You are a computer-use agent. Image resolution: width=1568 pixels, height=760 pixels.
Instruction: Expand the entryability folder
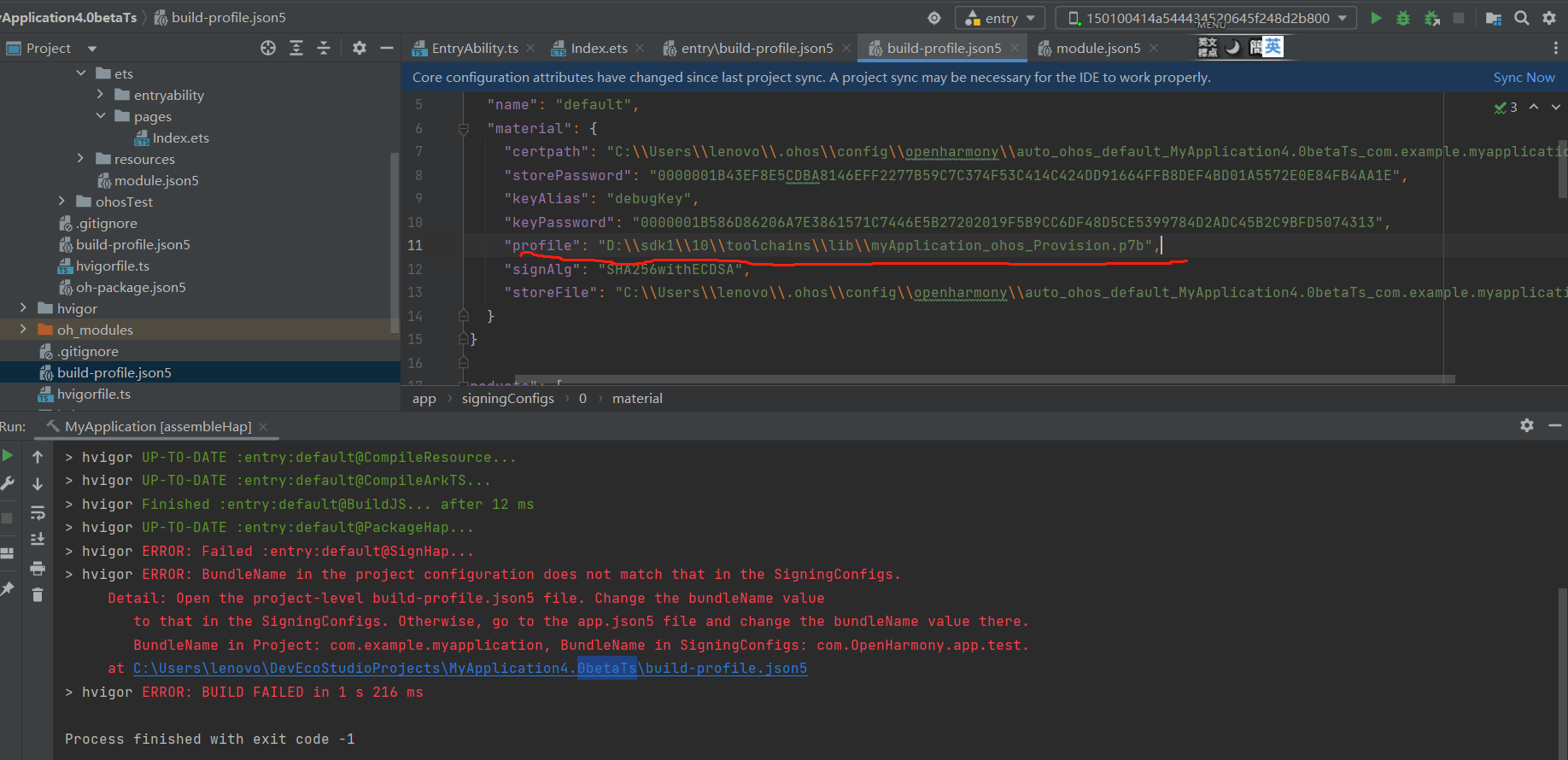click(x=100, y=95)
